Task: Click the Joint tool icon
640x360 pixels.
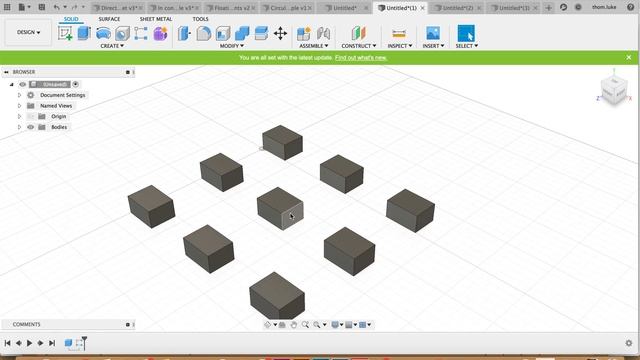Action: click(x=323, y=33)
